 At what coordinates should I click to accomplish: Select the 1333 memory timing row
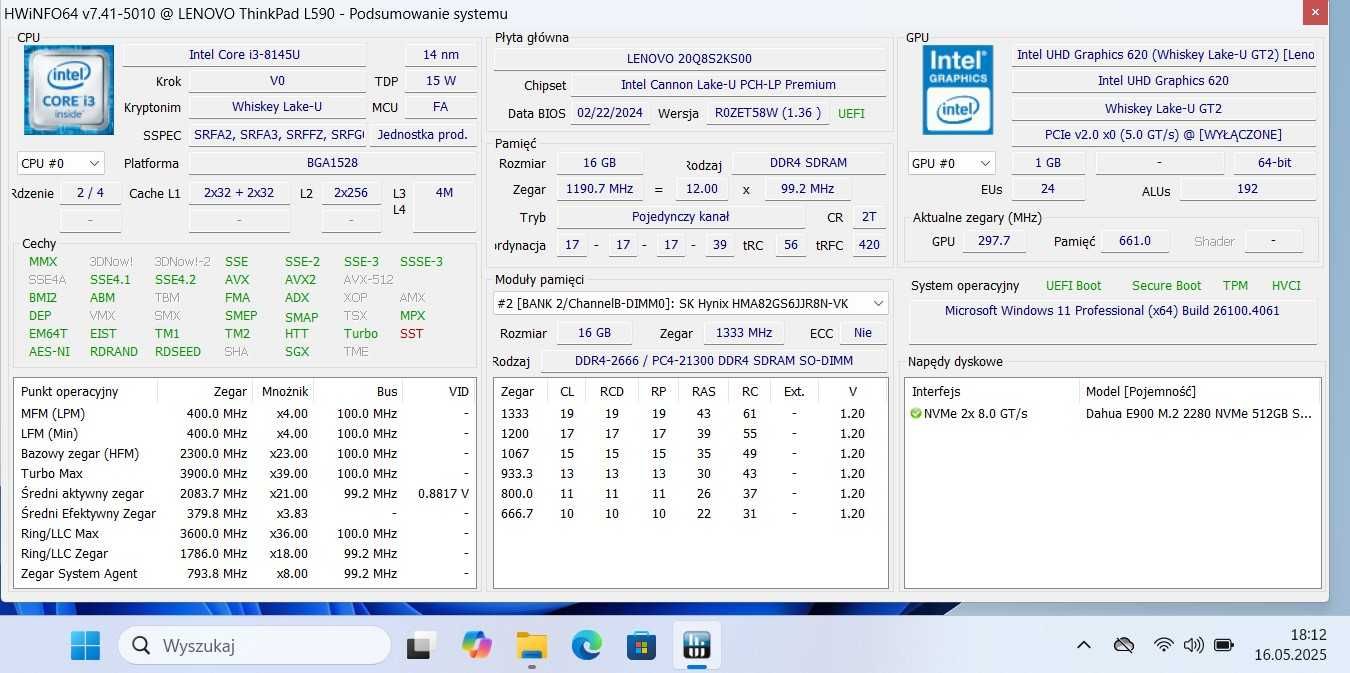[690, 414]
